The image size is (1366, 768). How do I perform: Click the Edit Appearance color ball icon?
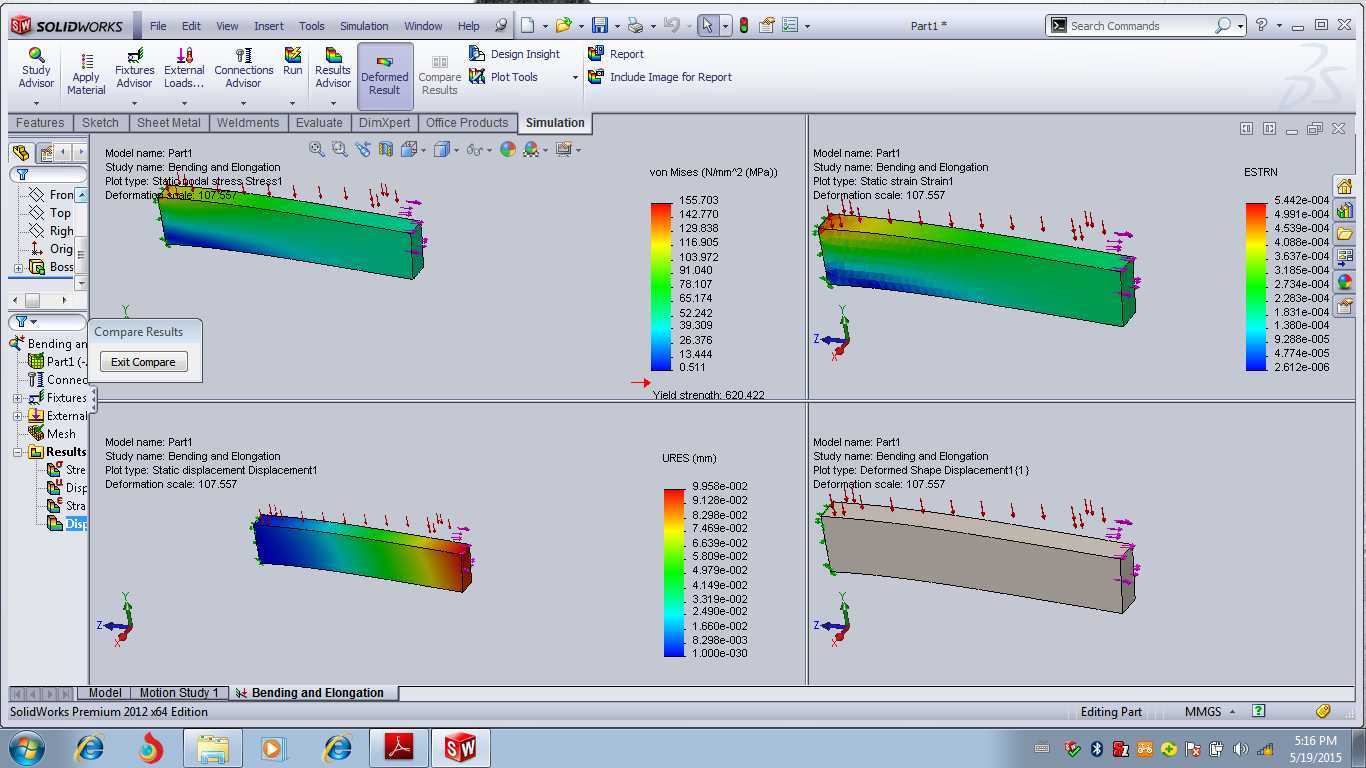[x=508, y=149]
